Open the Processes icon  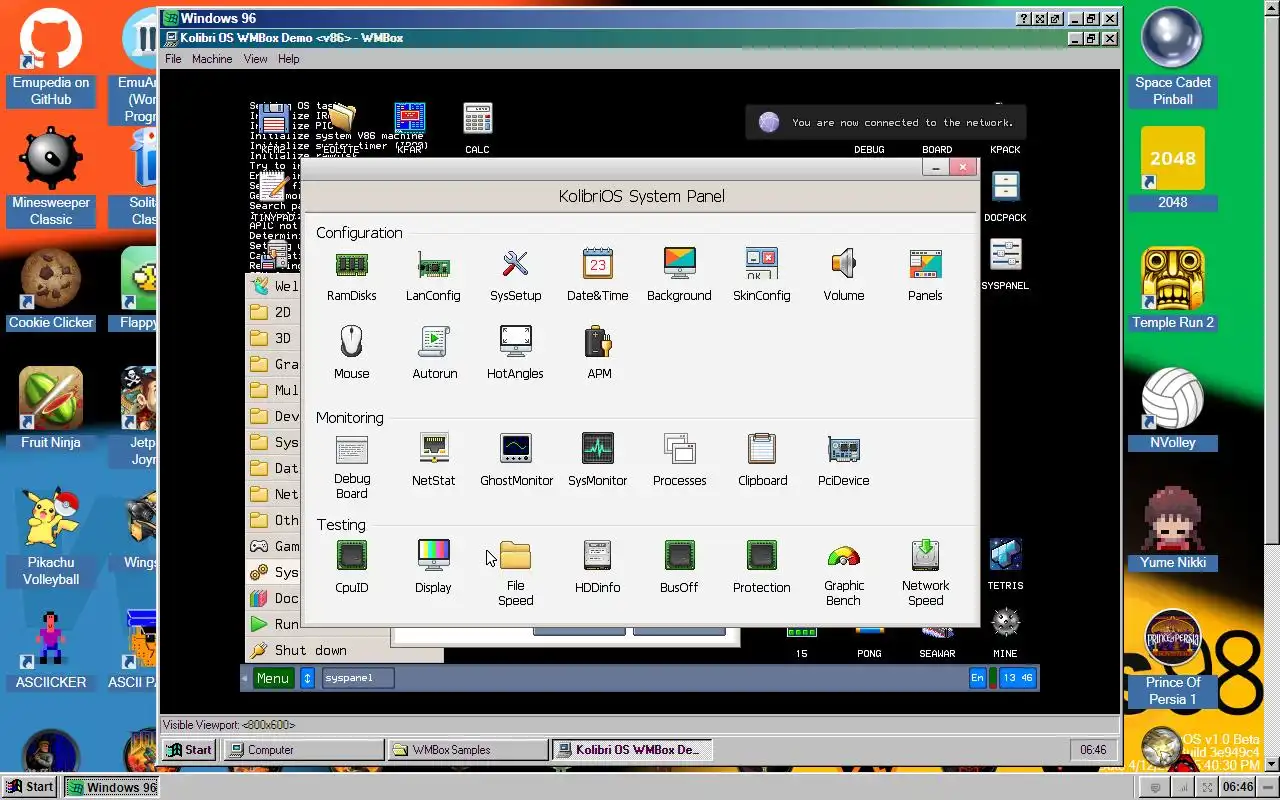[x=679, y=448]
